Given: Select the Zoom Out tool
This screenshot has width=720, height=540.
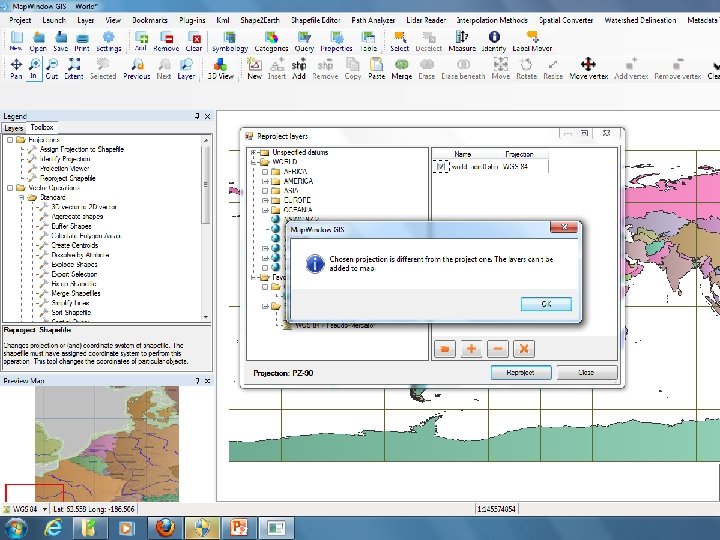Looking at the screenshot, I should click(x=51, y=68).
